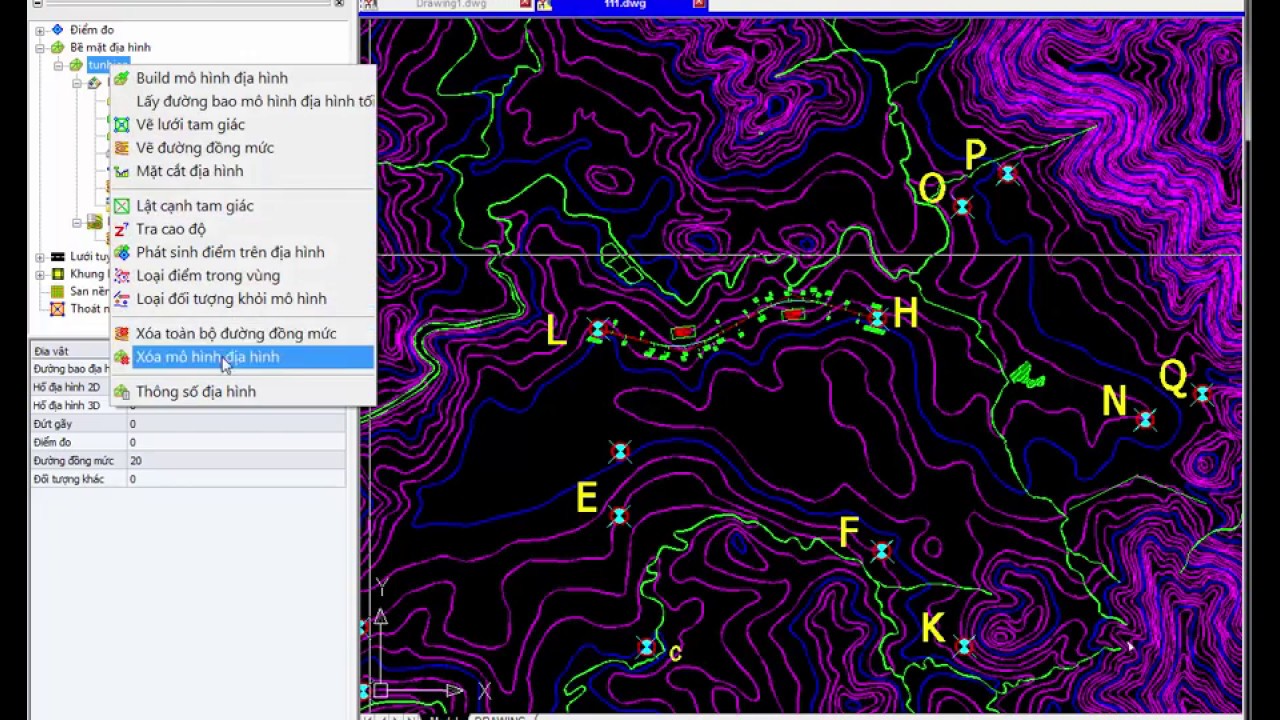This screenshot has width=1280, height=720.
Task: Click the Phát sinh điểm trên địa hình icon
Action: click(x=121, y=252)
